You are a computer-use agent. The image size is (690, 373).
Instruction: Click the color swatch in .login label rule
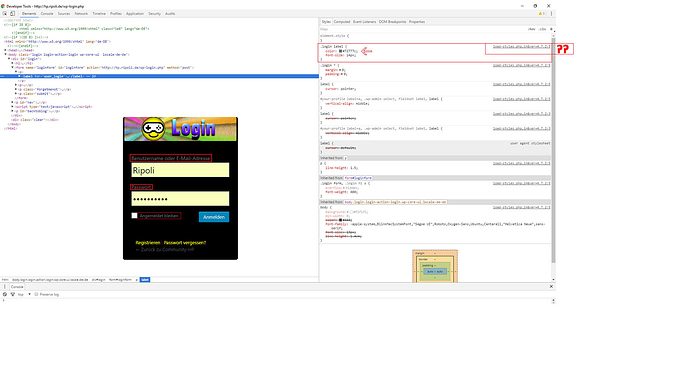tap(341, 51)
